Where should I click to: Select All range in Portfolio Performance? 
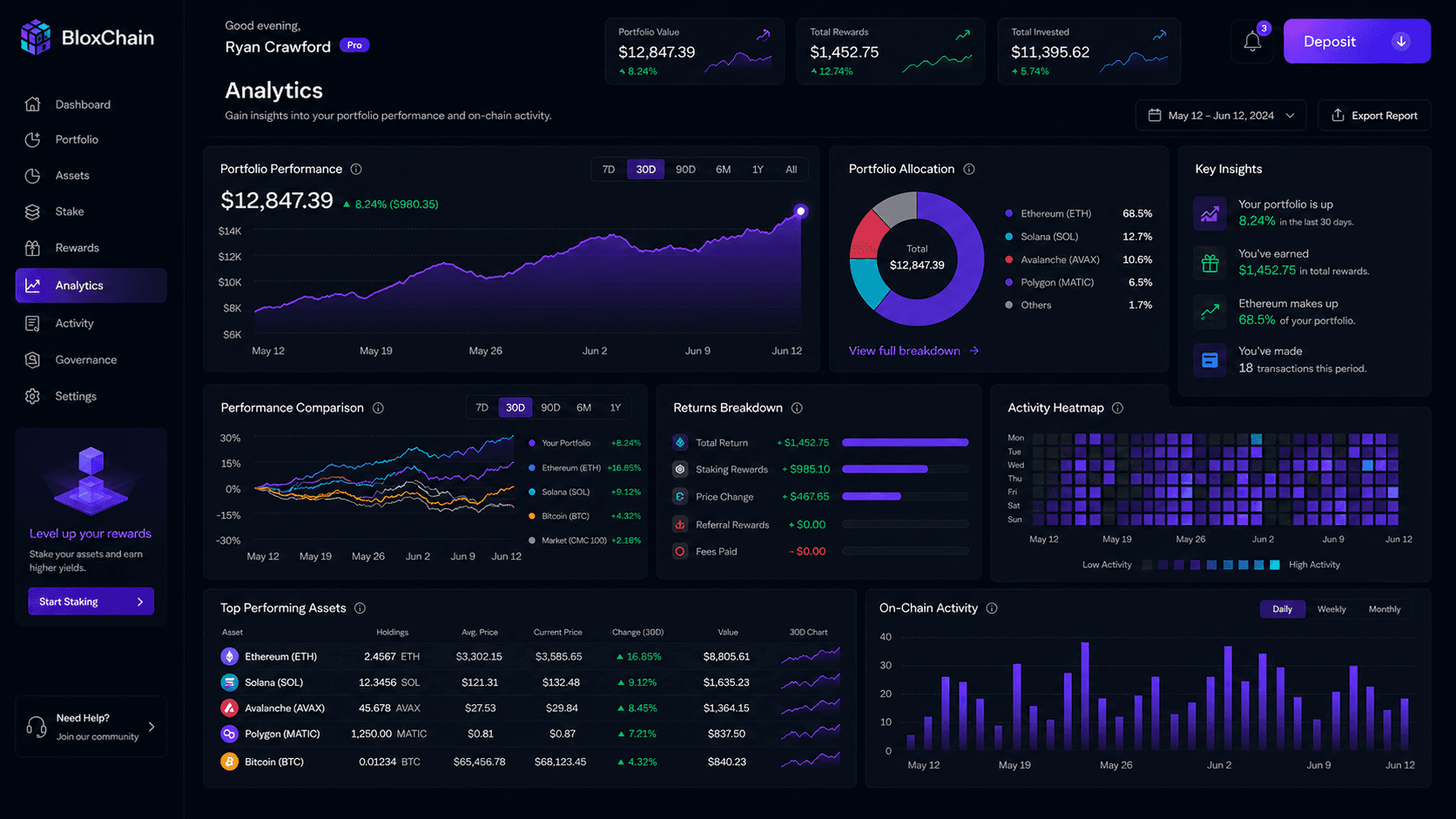[x=791, y=169]
